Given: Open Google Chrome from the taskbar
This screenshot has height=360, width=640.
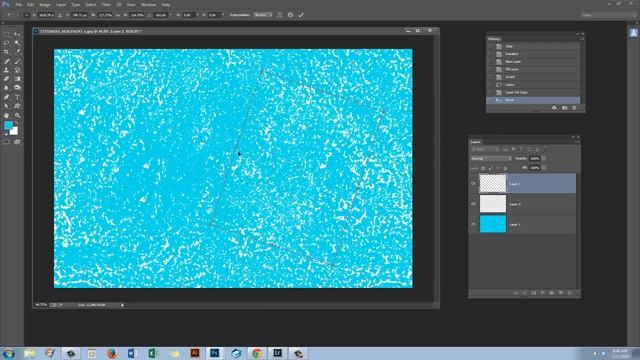Looking at the screenshot, I should tap(257, 353).
